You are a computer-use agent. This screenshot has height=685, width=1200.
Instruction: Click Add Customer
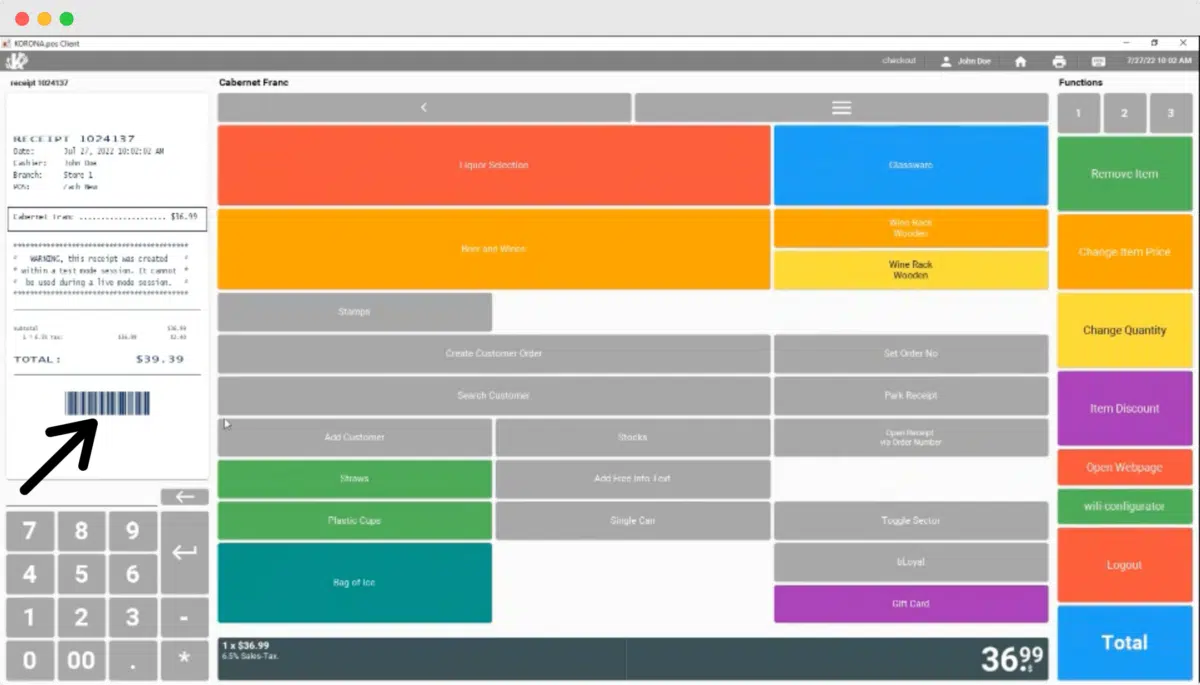coord(355,437)
